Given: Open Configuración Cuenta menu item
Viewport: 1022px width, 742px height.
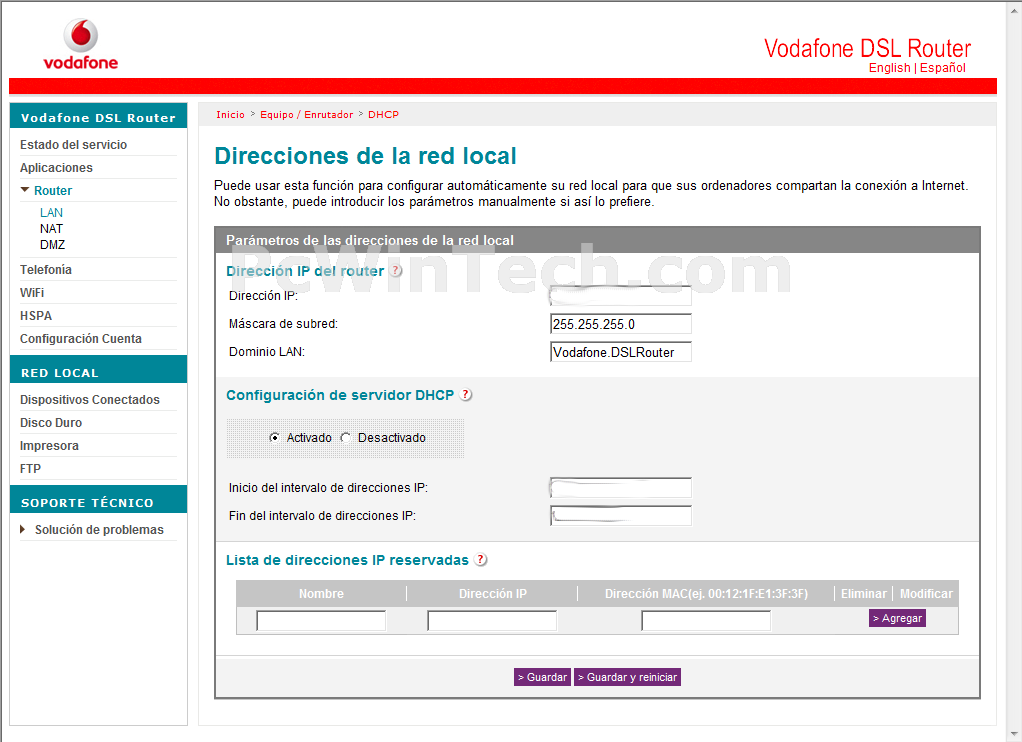Looking at the screenshot, I should pyautogui.click(x=81, y=338).
